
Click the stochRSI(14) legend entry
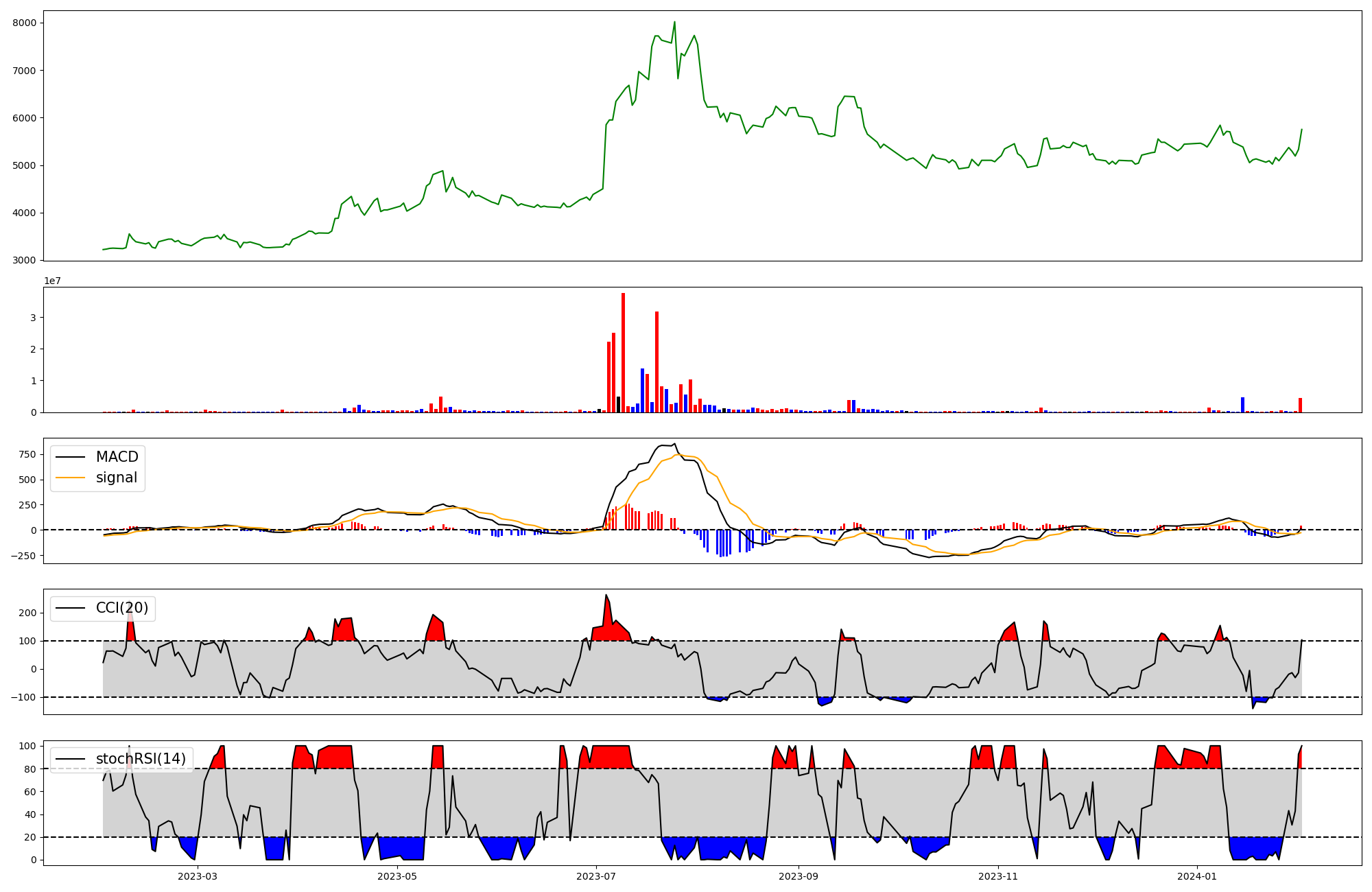click(x=141, y=759)
